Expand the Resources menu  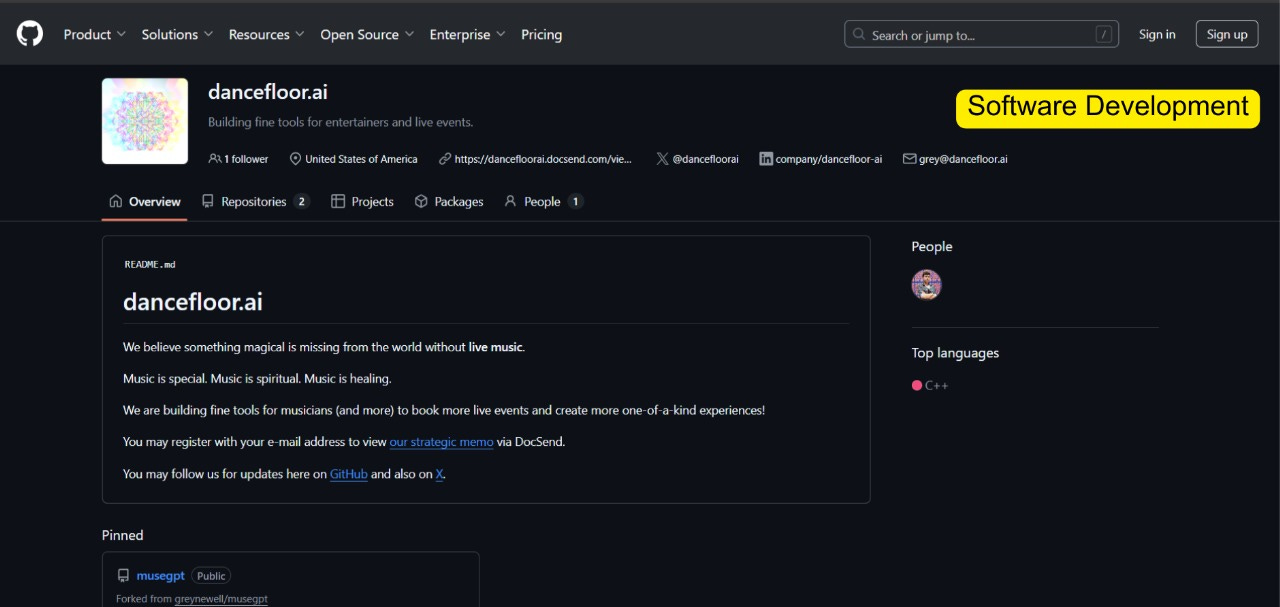(x=266, y=34)
